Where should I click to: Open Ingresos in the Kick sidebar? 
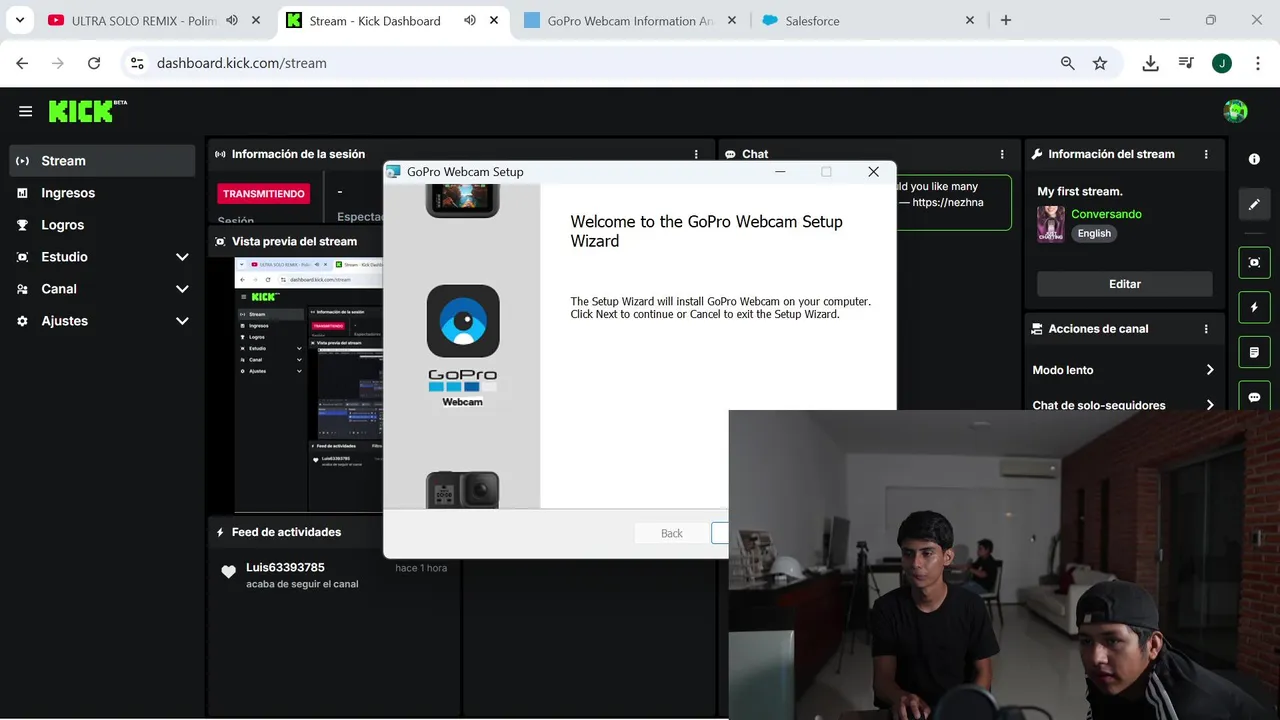pos(102,193)
